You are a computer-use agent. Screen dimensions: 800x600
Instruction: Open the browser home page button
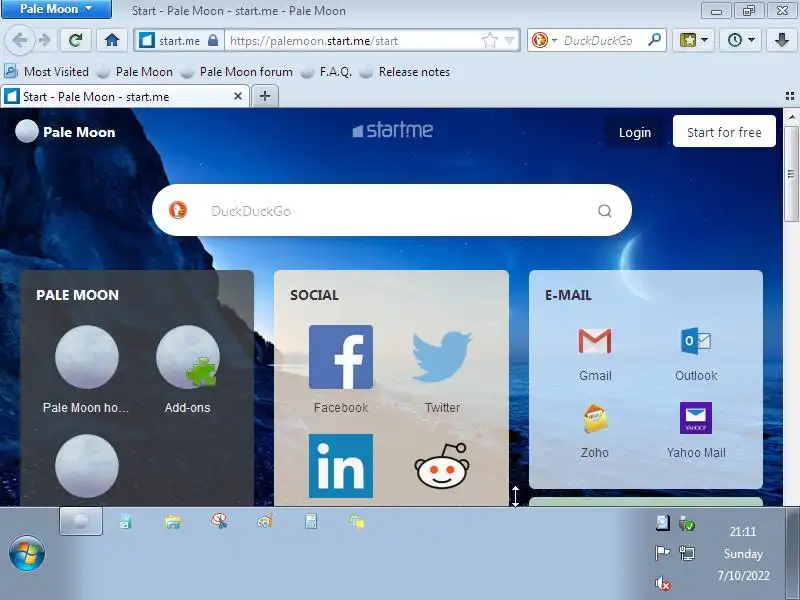112,40
